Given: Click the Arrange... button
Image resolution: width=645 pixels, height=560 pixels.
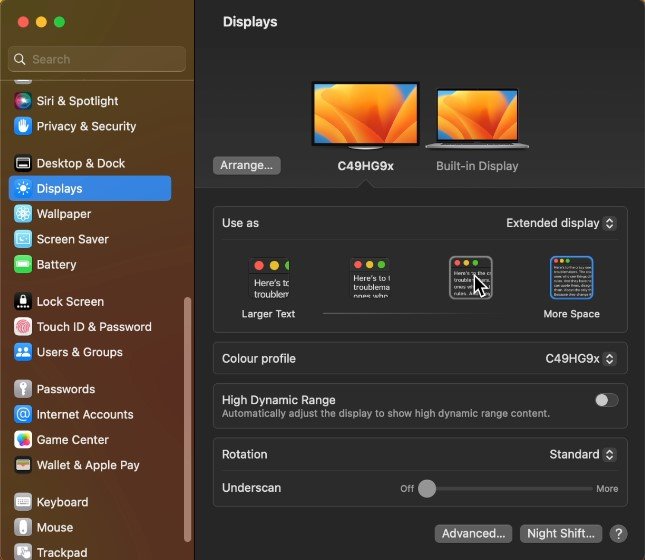Looking at the screenshot, I should (247, 165).
